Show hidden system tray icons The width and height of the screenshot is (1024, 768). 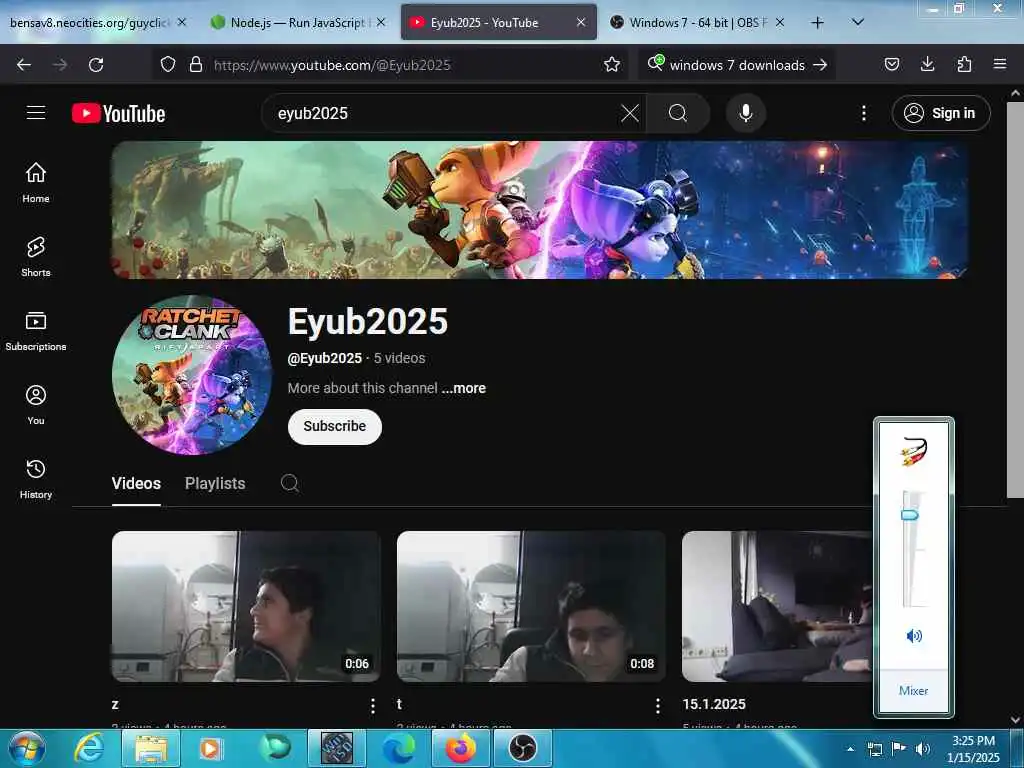850,749
